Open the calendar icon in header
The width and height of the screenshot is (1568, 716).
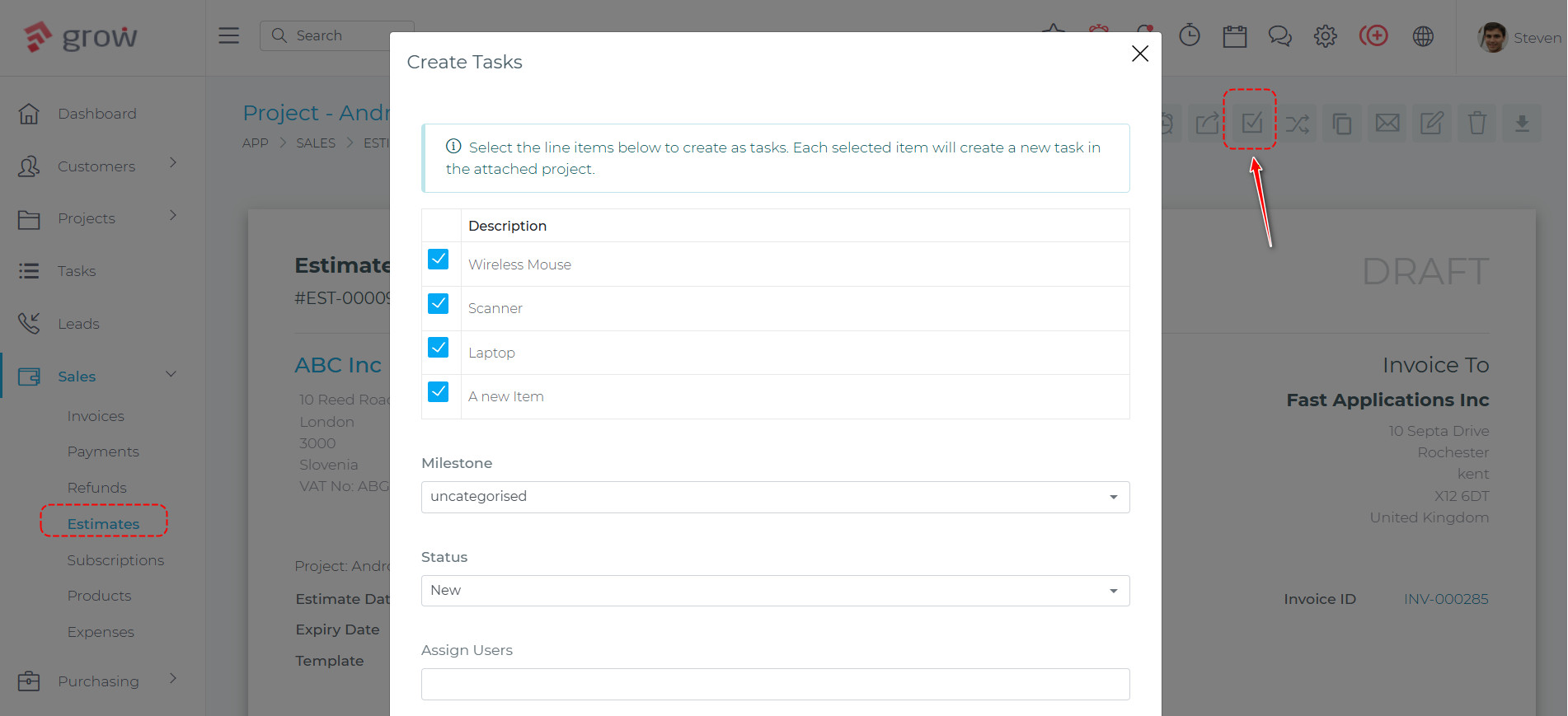pyautogui.click(x=1234, y=36)
